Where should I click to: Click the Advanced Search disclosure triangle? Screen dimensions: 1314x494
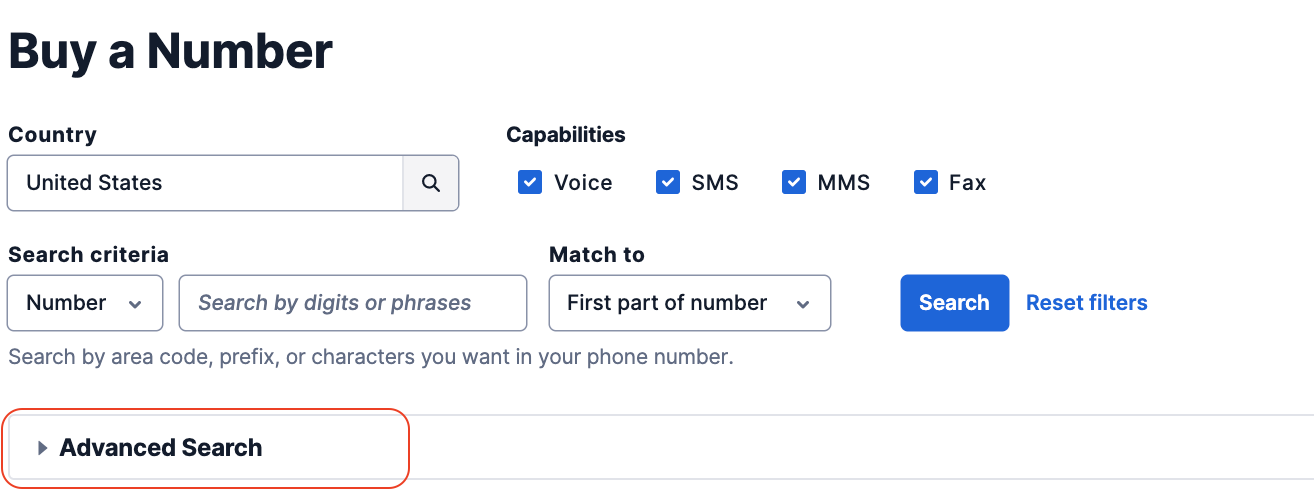coord(43,448)
